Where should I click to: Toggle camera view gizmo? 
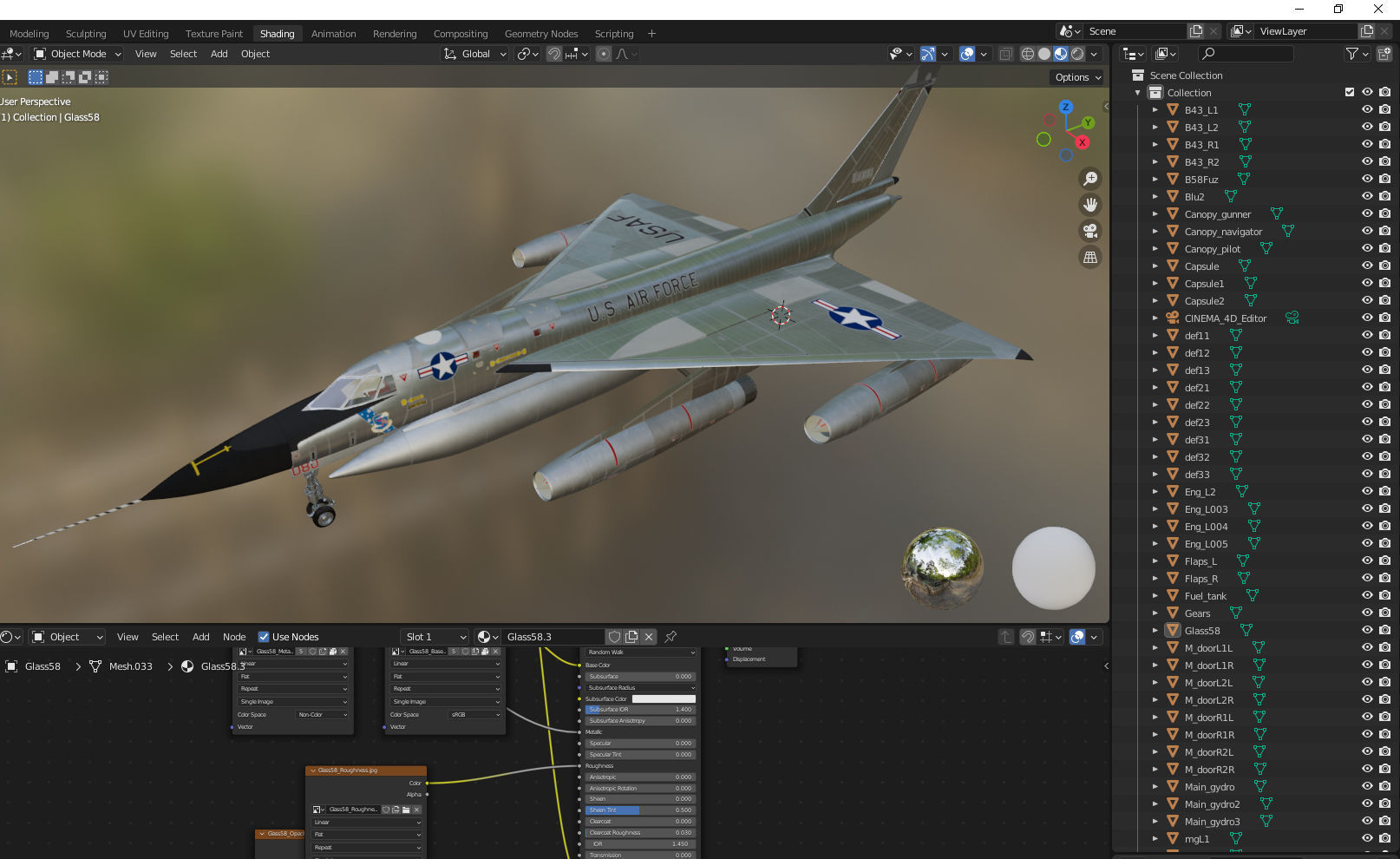1090,231
